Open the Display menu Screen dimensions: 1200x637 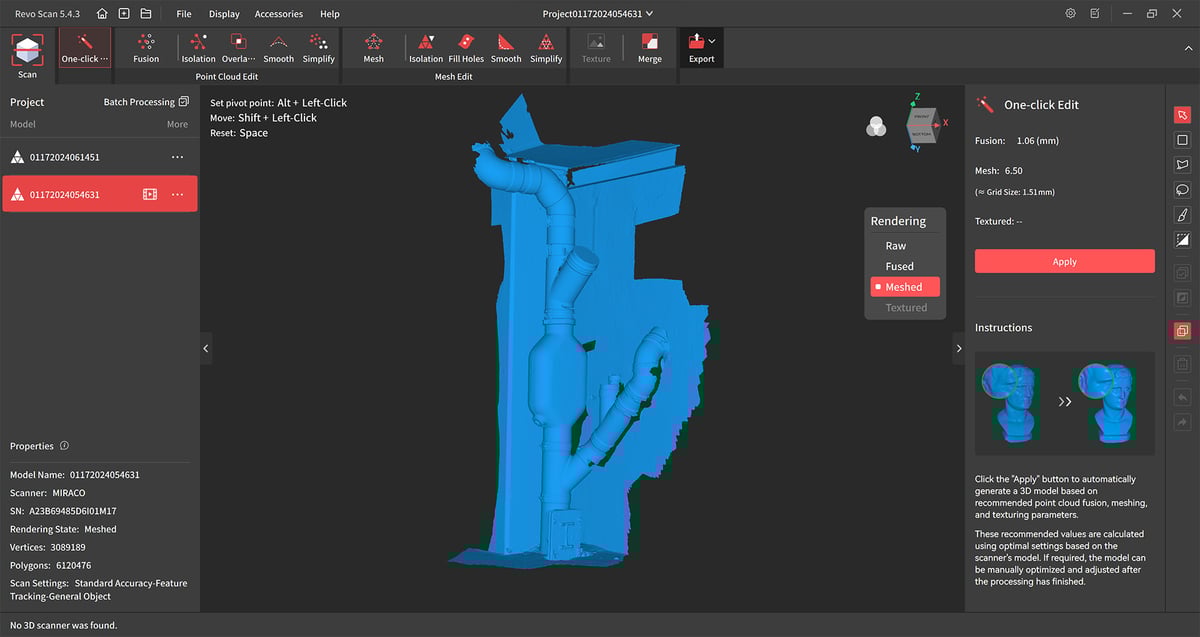click(x=224, y=14)
